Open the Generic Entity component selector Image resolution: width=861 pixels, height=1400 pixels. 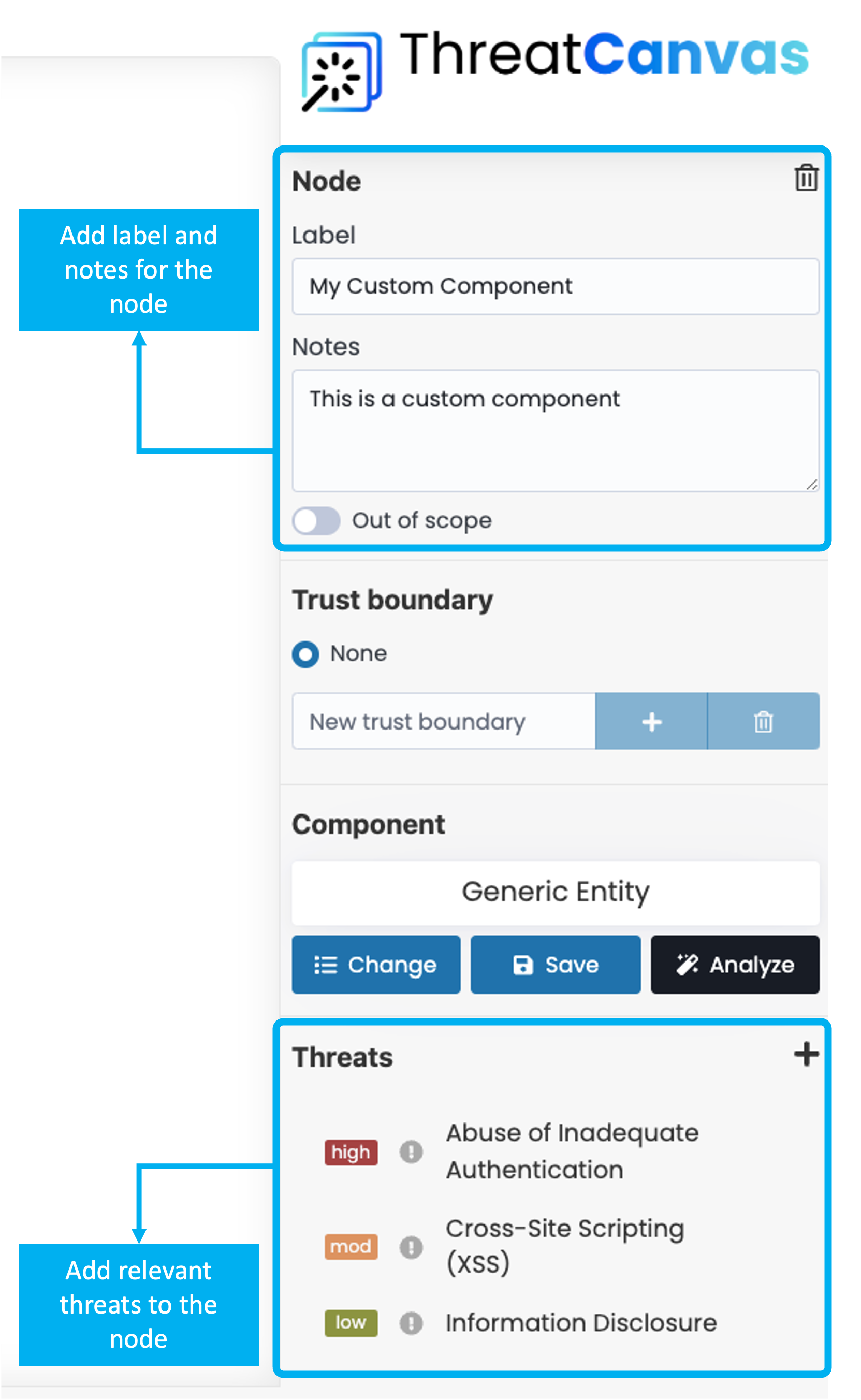(x=555, y=892)
